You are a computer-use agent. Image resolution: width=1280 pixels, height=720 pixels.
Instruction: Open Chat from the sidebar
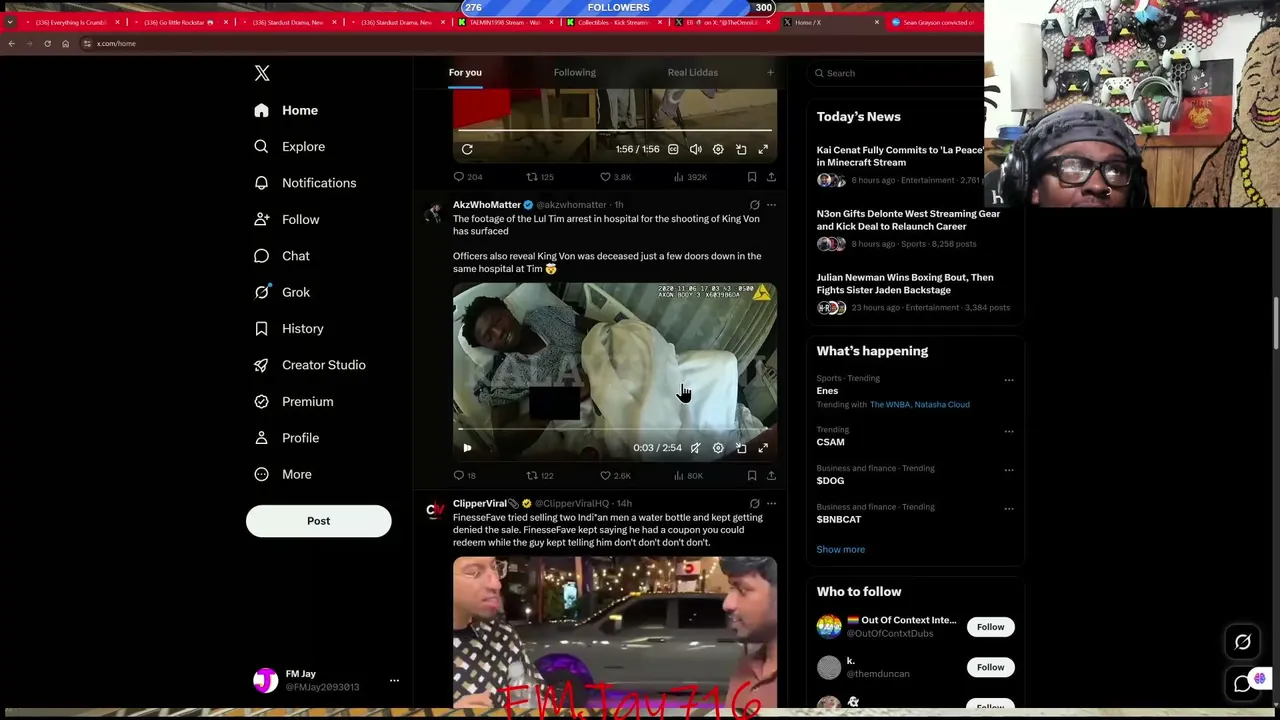(282, 256)
